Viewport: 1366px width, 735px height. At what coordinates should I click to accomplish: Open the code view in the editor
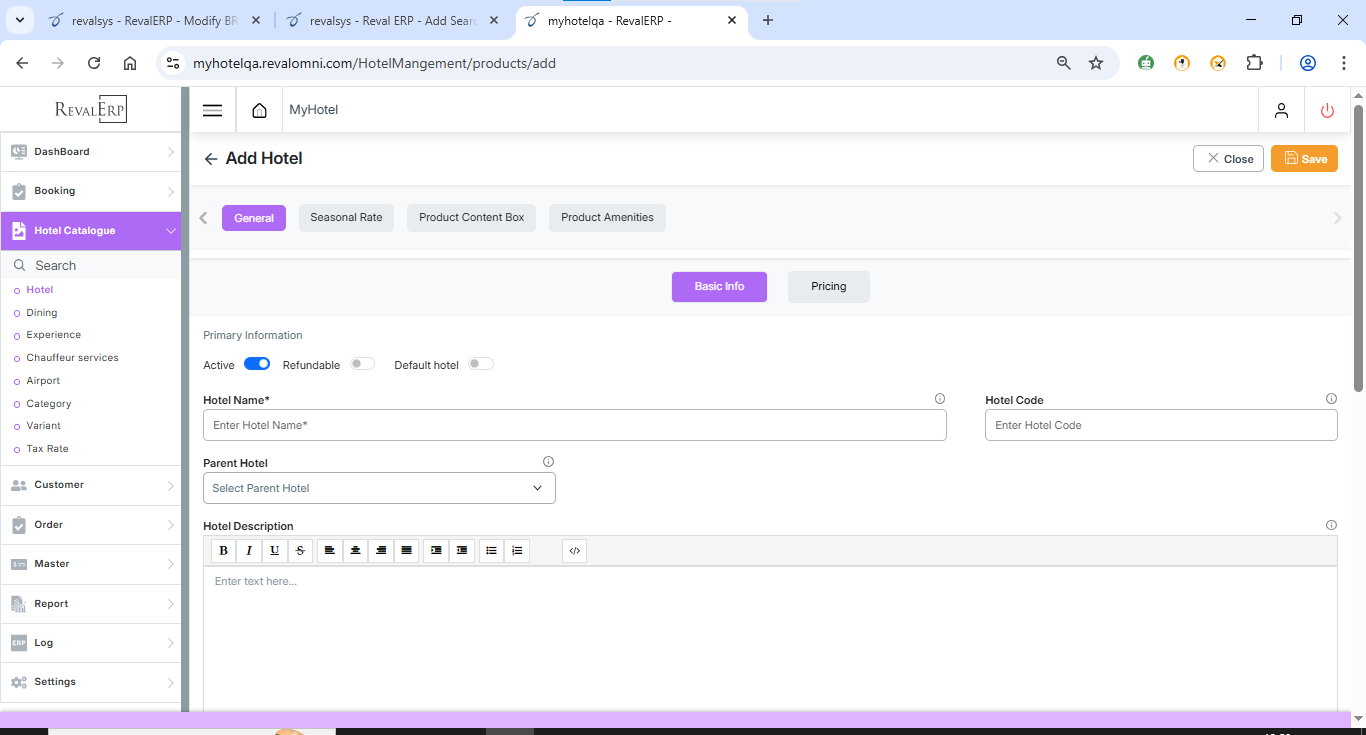[574, 551]
